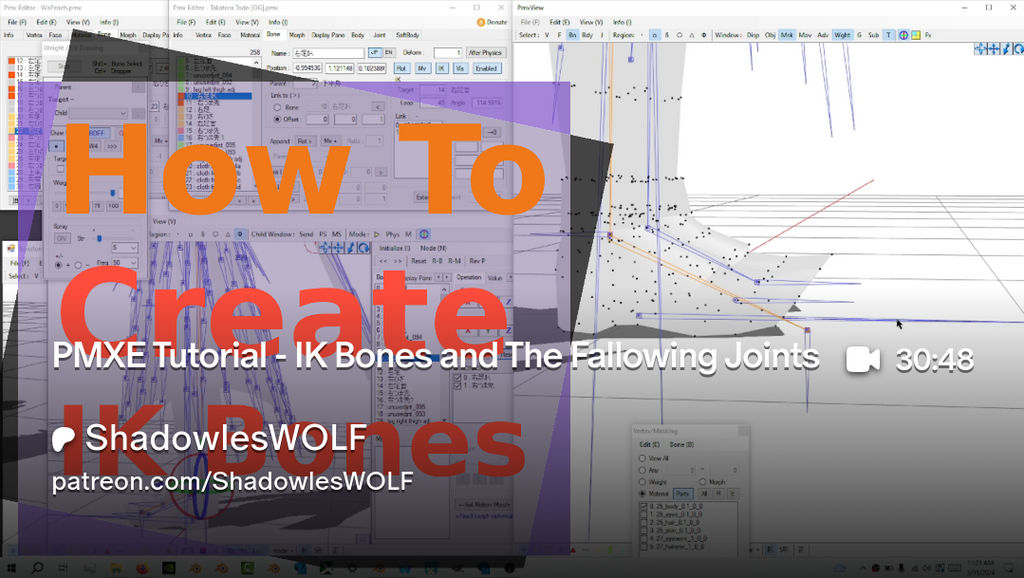
Task: Choose circle region selection in PmxView
Action: (x=679, y=35)
